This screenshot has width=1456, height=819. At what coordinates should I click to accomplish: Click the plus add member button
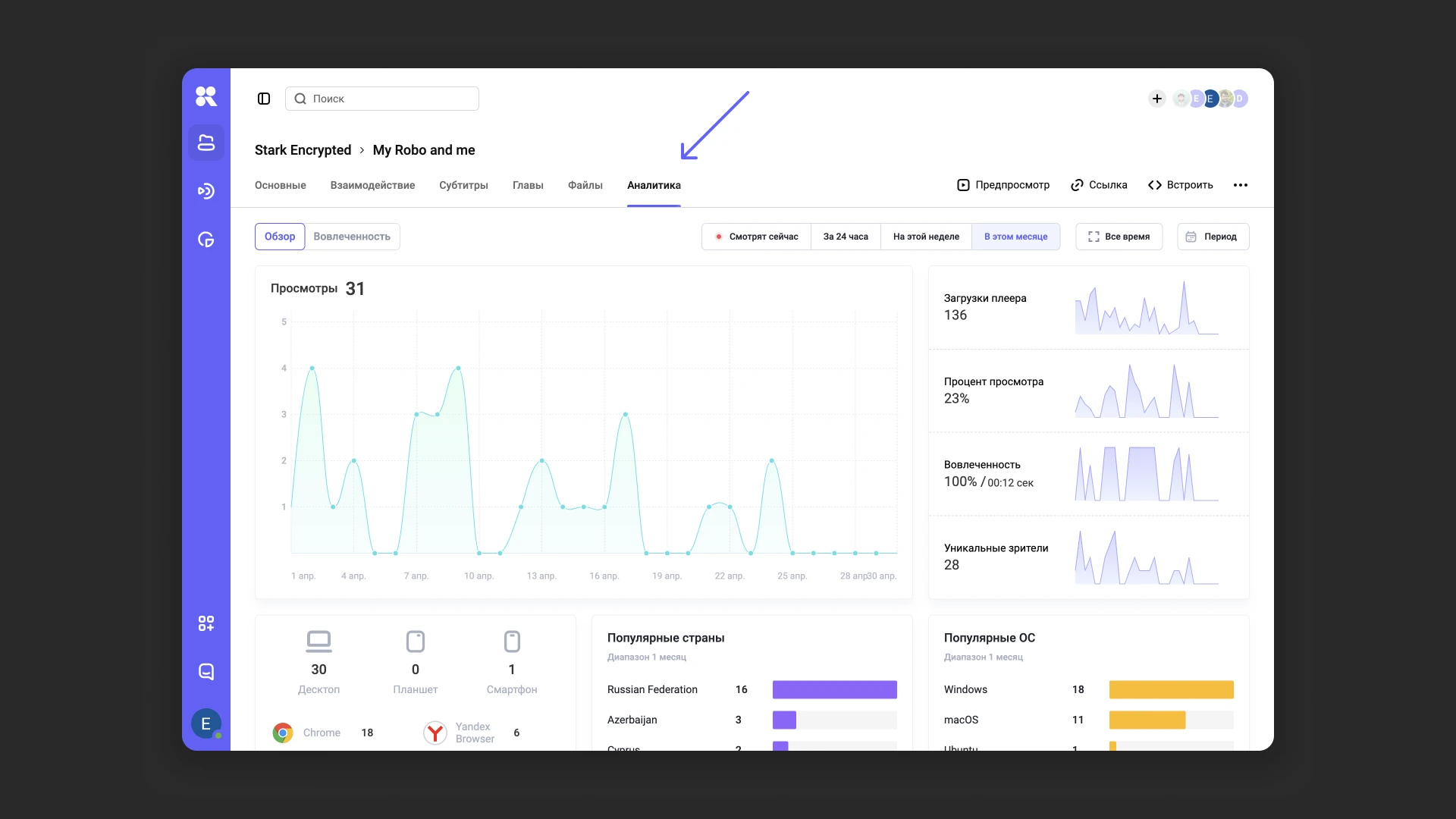click(x=1157, y=99)
